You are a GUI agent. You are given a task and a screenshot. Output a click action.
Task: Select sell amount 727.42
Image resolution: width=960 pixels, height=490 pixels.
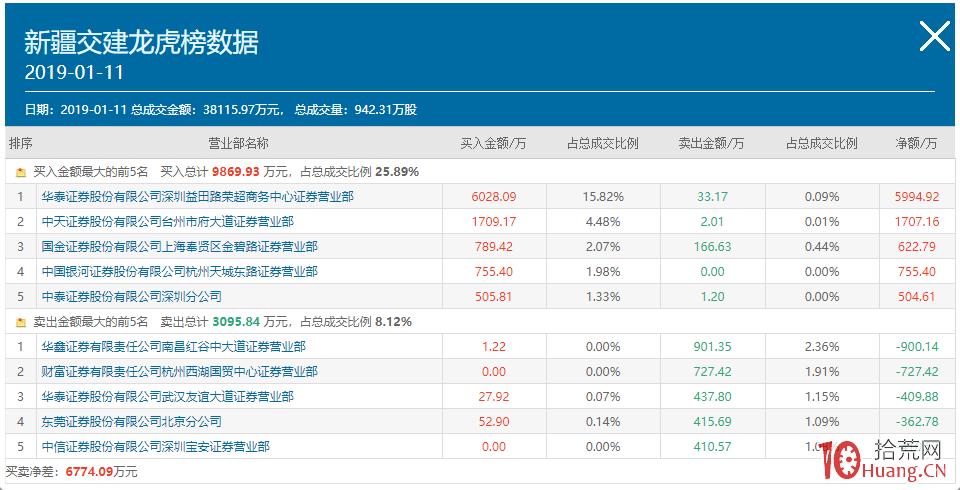(712, 372)
